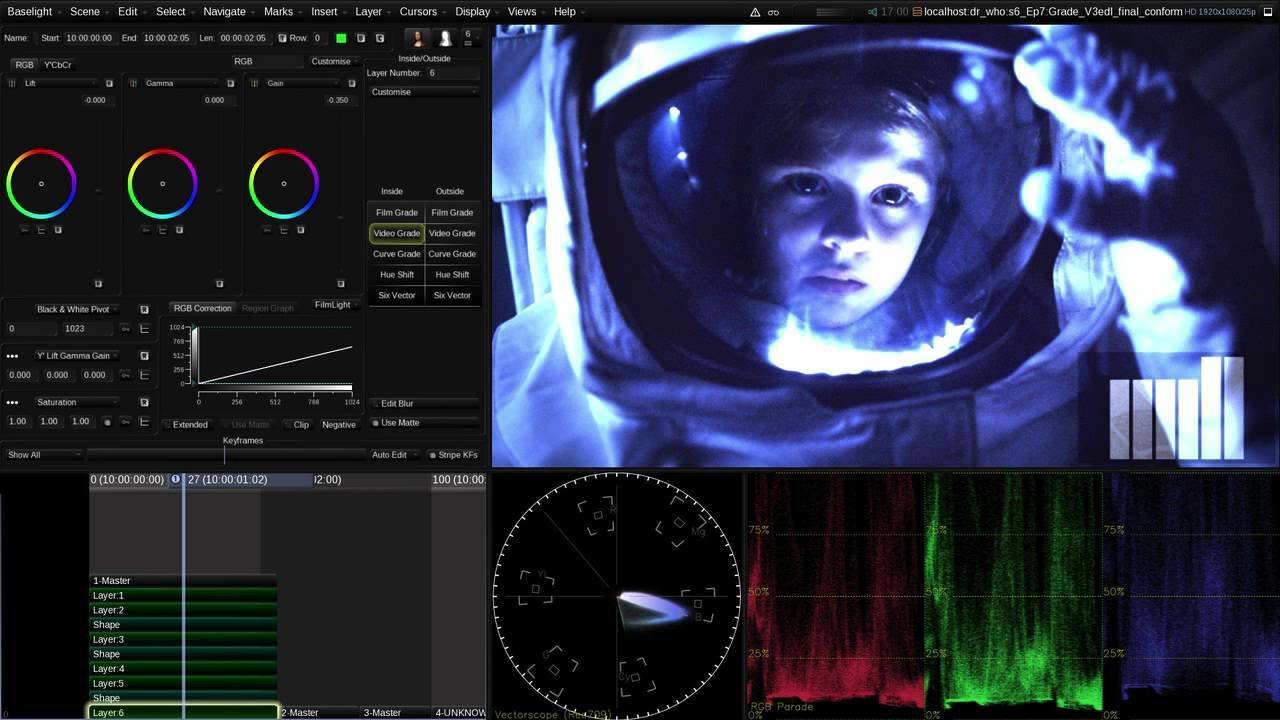Toggle the Extended checkbox
The image size is (1280, 720).
pyautogui.click(x=186, y=425)
